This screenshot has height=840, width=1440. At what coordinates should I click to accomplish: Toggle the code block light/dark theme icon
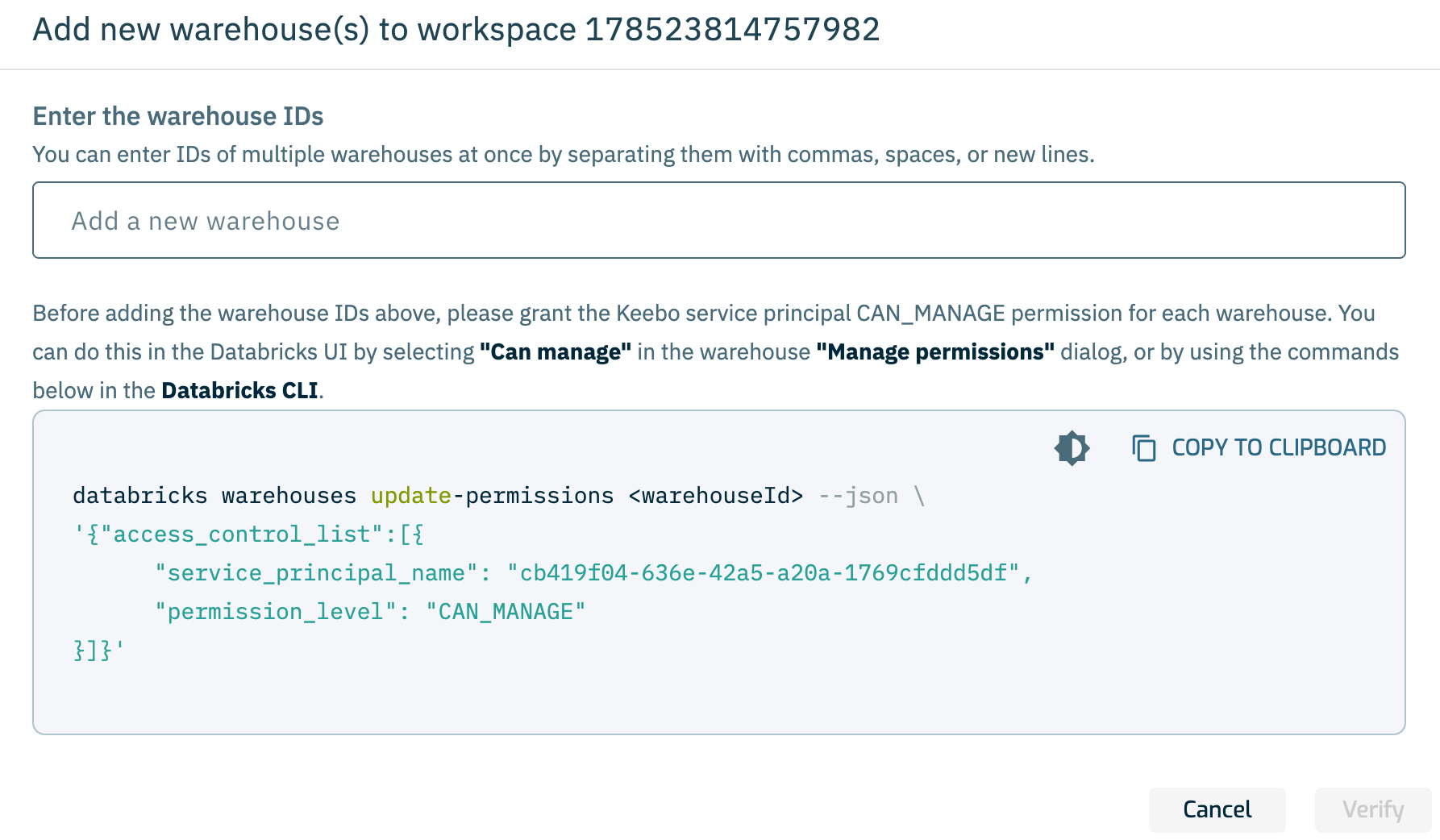[x=1072, y=447]
